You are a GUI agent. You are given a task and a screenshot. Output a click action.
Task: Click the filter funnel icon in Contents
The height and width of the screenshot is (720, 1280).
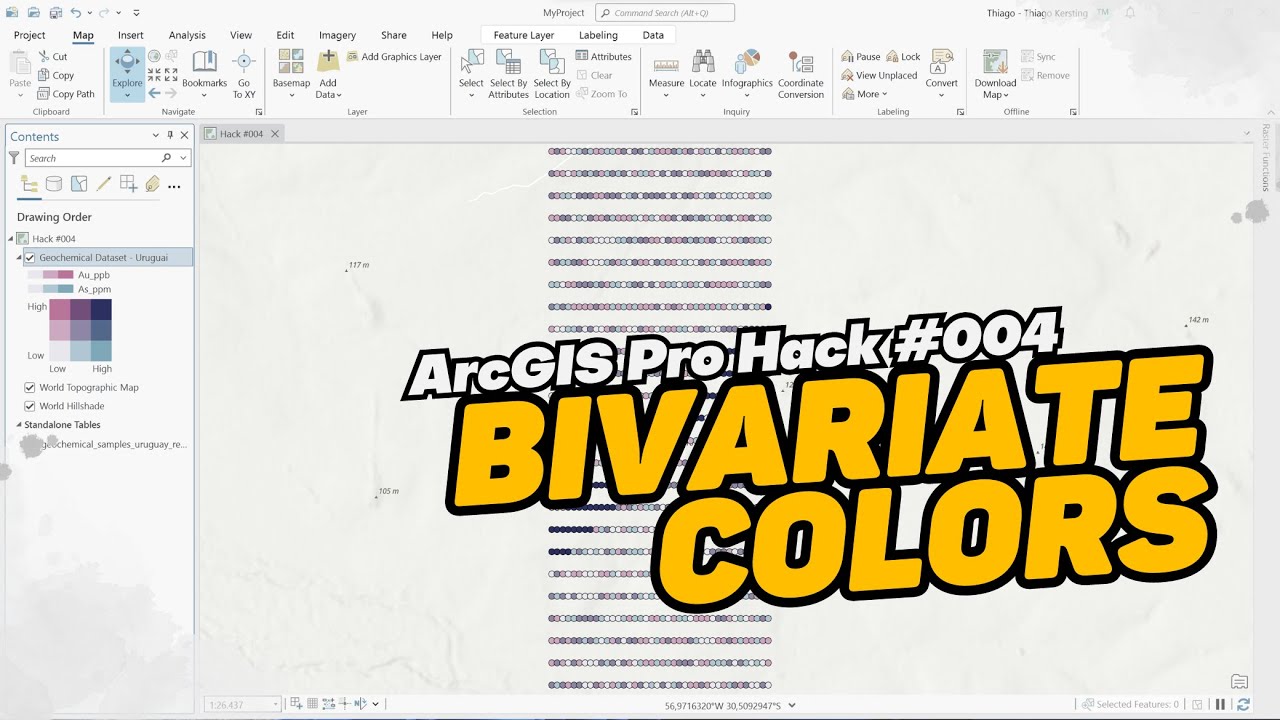[14, 158]
